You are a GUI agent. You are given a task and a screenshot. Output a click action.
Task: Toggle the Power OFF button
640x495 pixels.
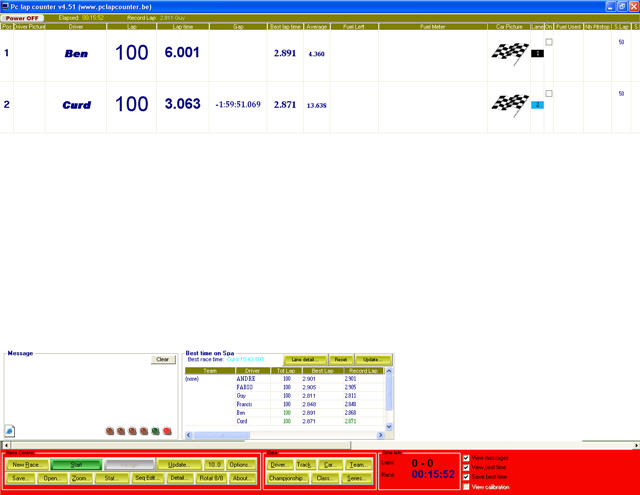(x=22, y=18)
